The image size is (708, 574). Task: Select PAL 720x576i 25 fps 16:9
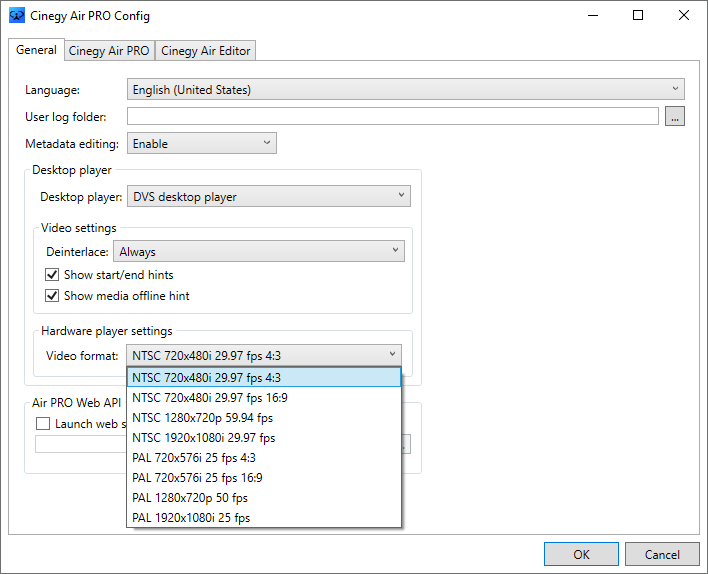click(x=264, y=477)
